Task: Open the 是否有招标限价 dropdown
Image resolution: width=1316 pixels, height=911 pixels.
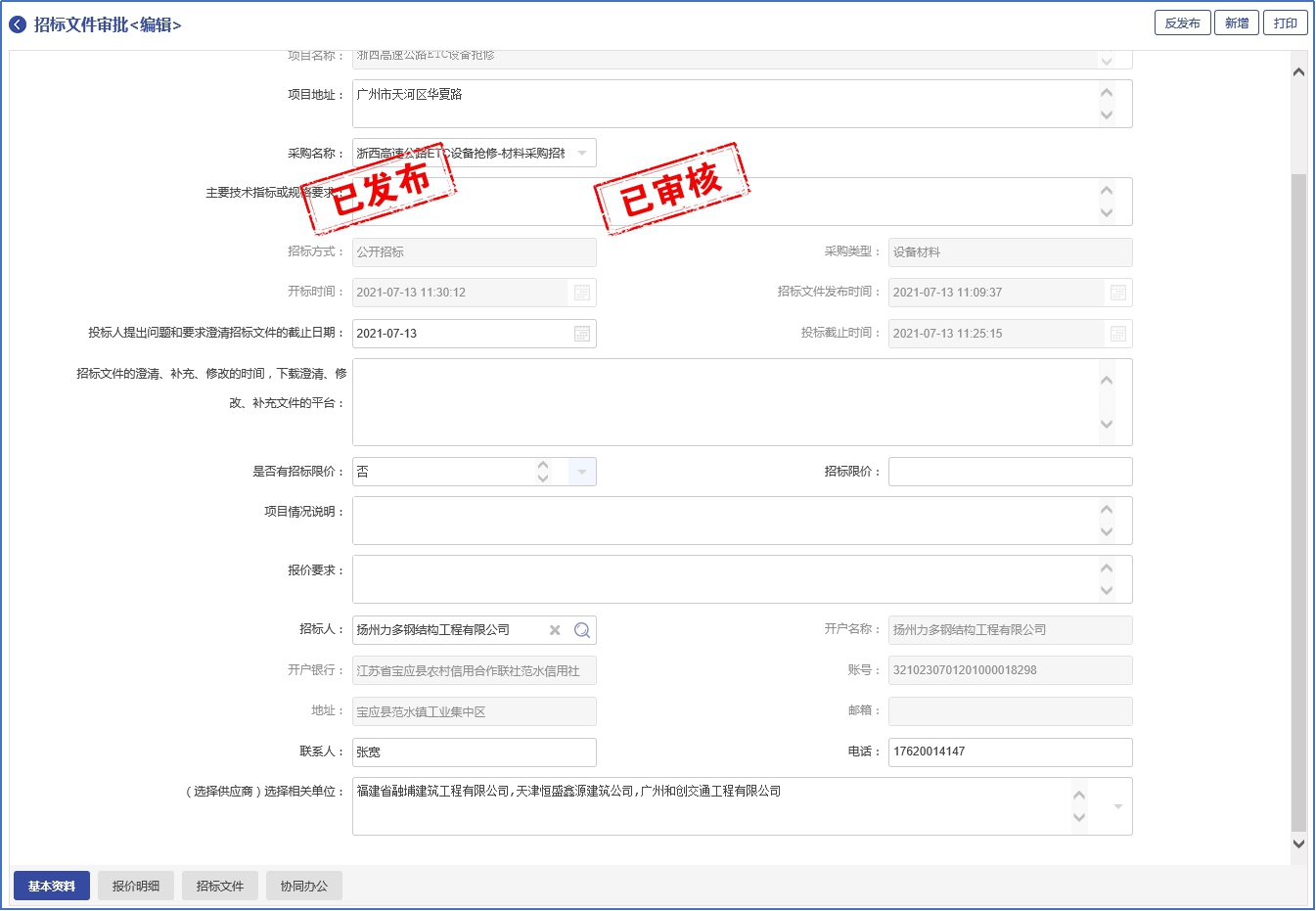Action: 581,472
